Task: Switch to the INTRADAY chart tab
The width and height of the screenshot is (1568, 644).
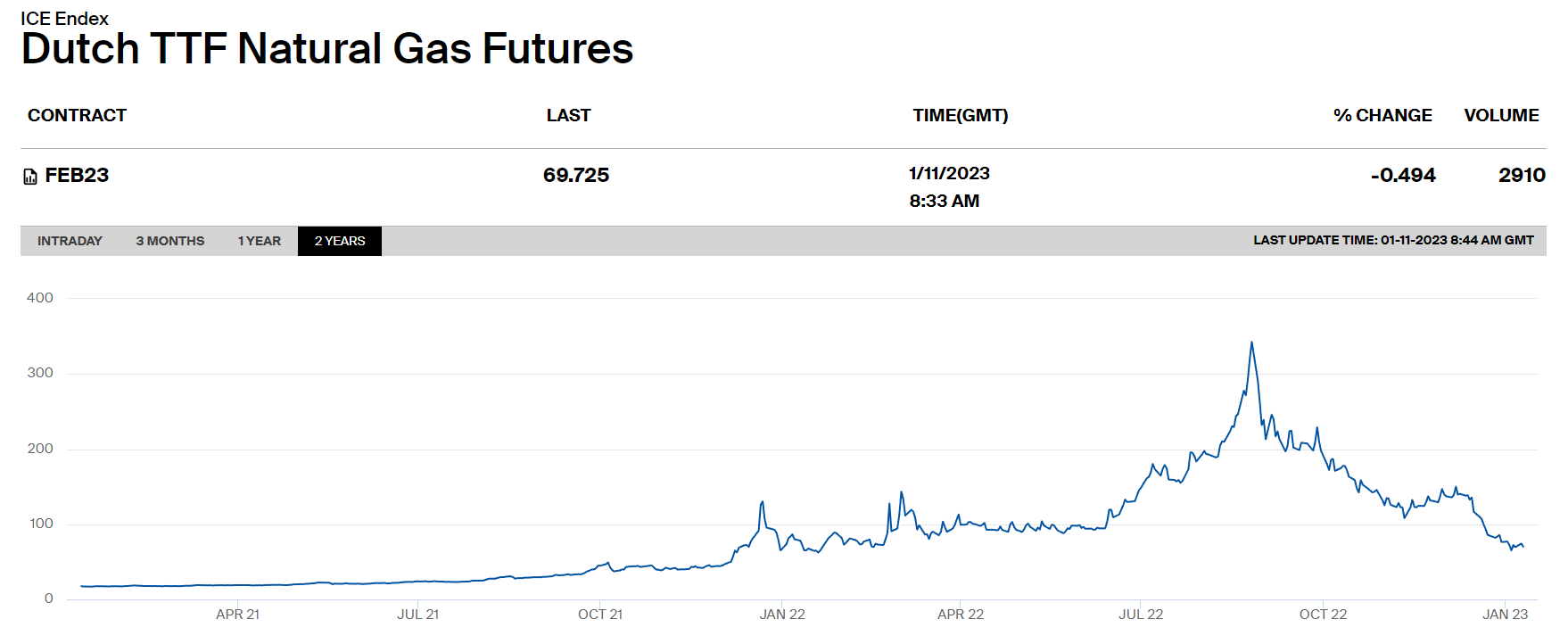Action: coord(70,241)
